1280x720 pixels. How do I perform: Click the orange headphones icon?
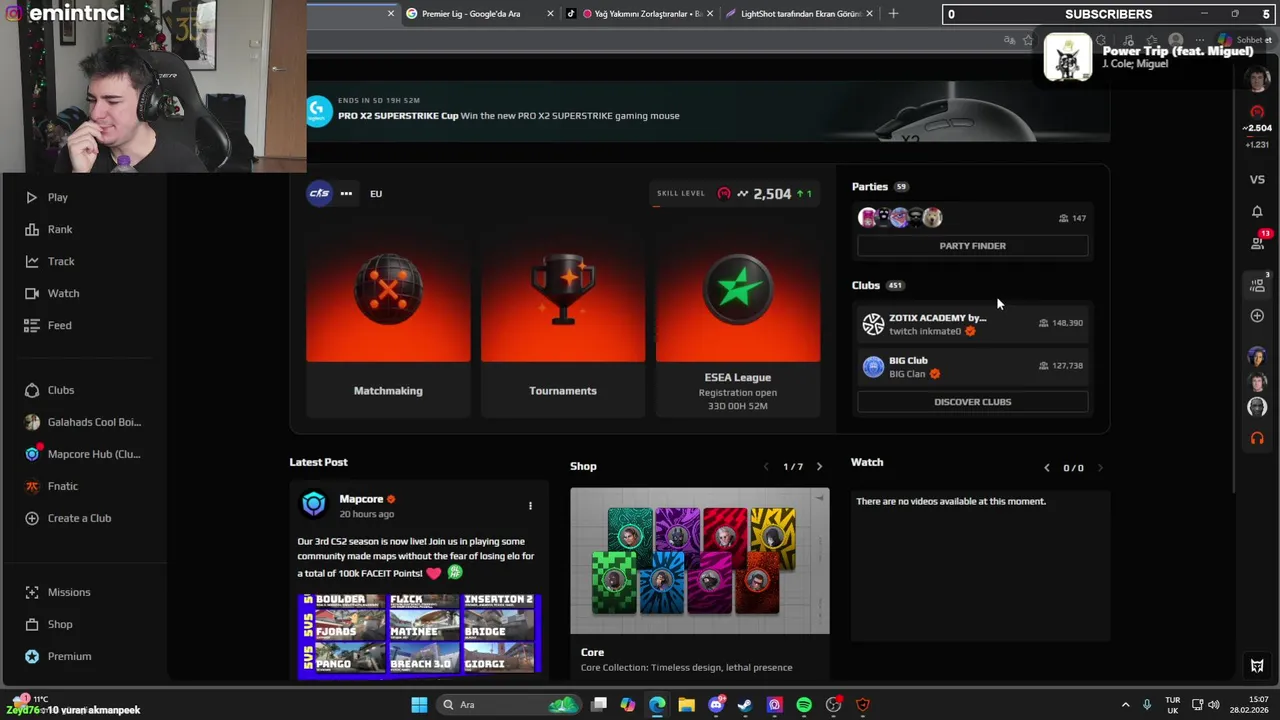point(1257,438)
